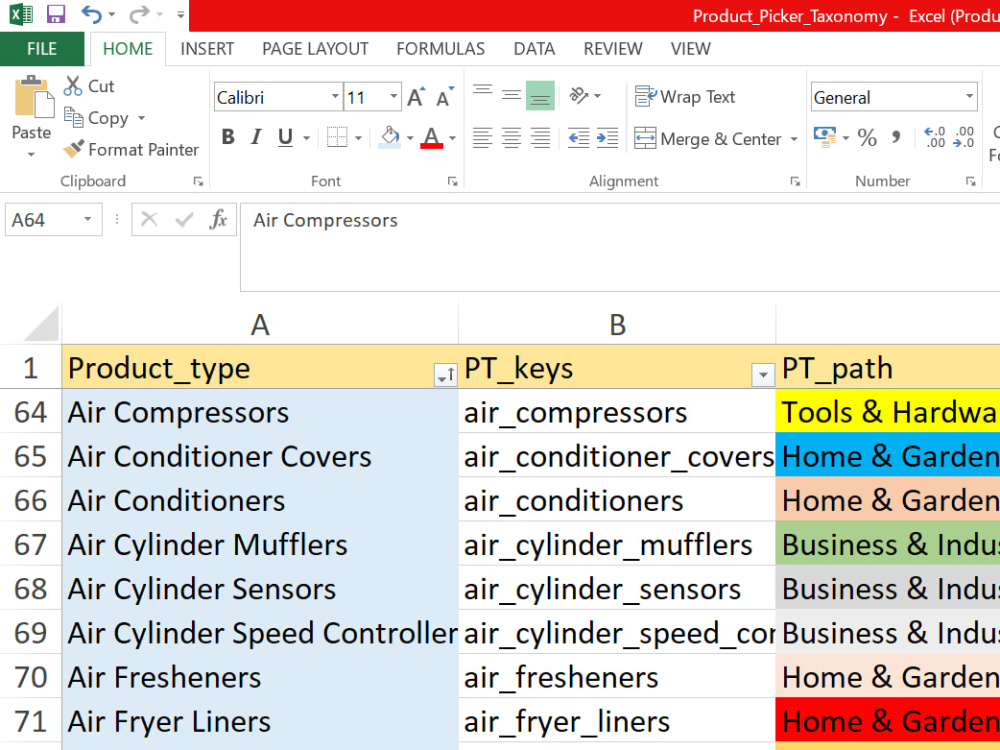Click Merge & Center button
This screenshot has width=1000, height=750.
(708, 138)
